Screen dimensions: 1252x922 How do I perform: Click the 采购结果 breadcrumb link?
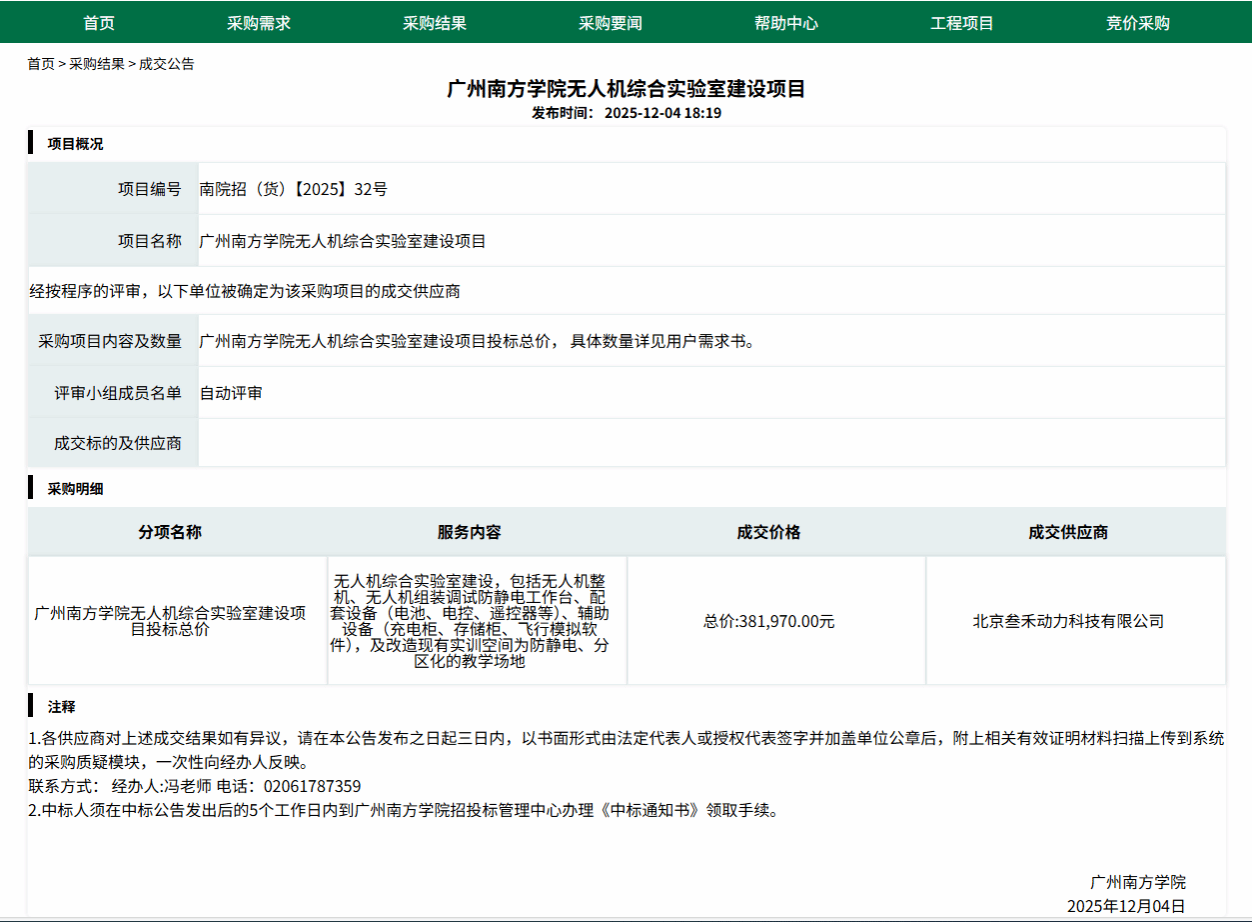point(97,64)
